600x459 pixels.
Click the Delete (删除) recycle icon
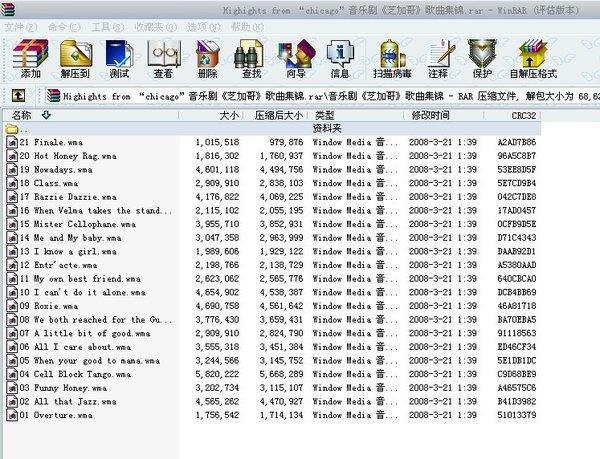pos(207,54)
